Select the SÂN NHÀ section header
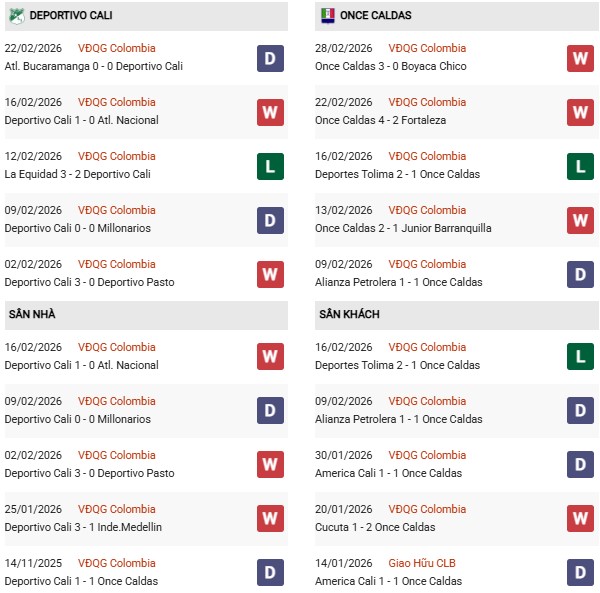 (30, 314)
